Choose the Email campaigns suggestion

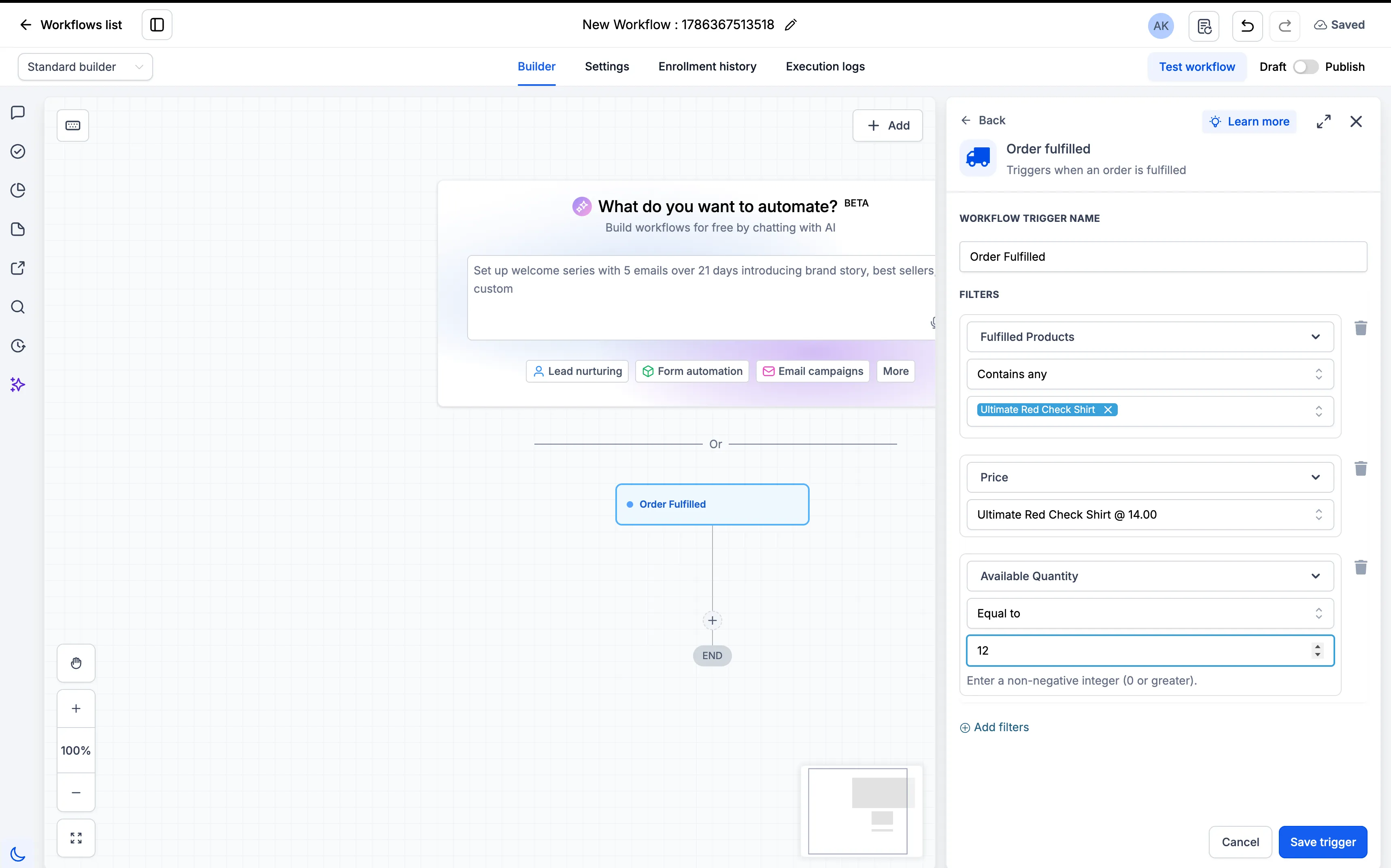click(812, 371)
